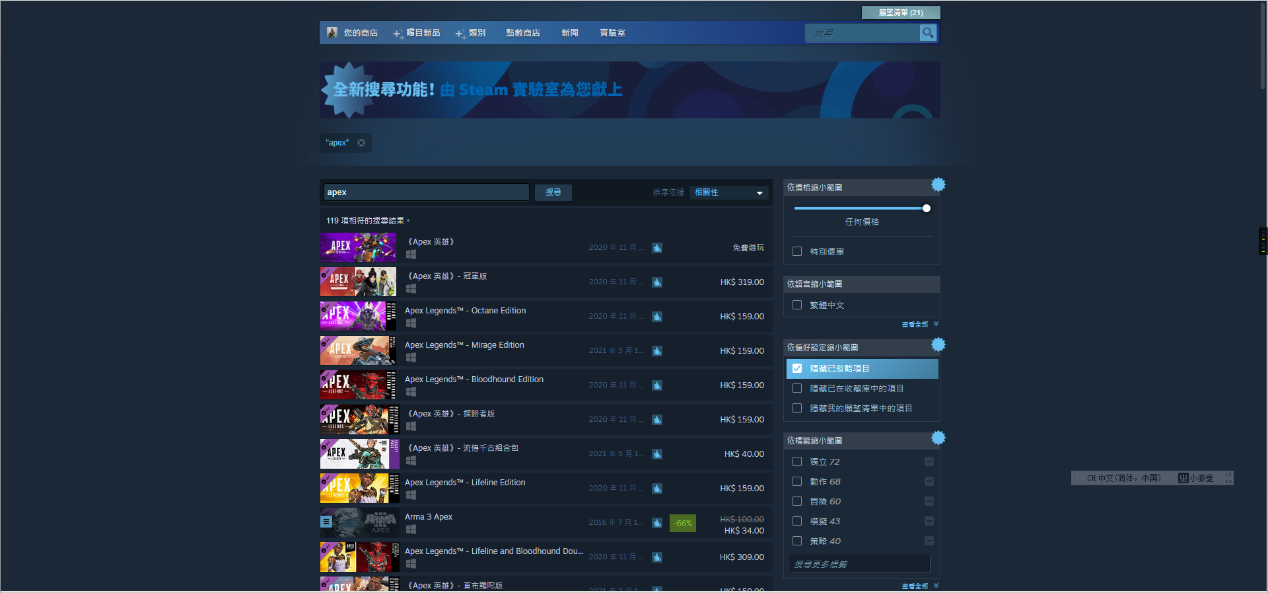Untick the 隱藏已忽略項目 checkbox
This screenshot has height=593, width=1268.
coord(797,368)
